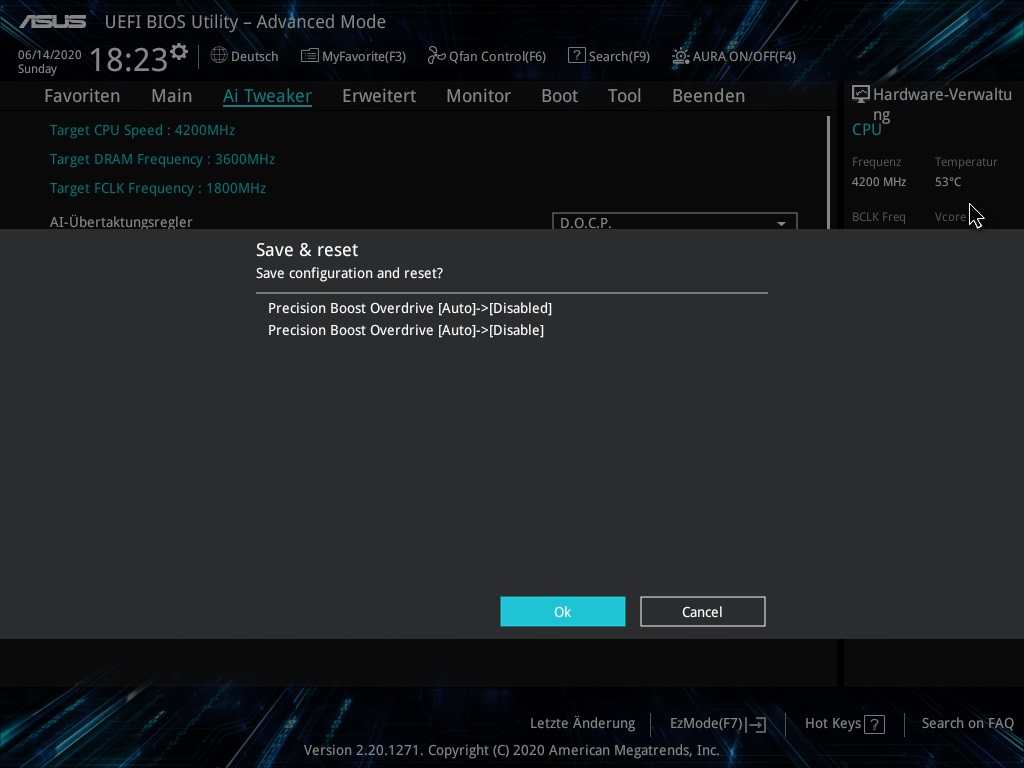The height and width of the screenshot is (768, 1024).
Task: Click the Search question mark icon
Action: 577,56
